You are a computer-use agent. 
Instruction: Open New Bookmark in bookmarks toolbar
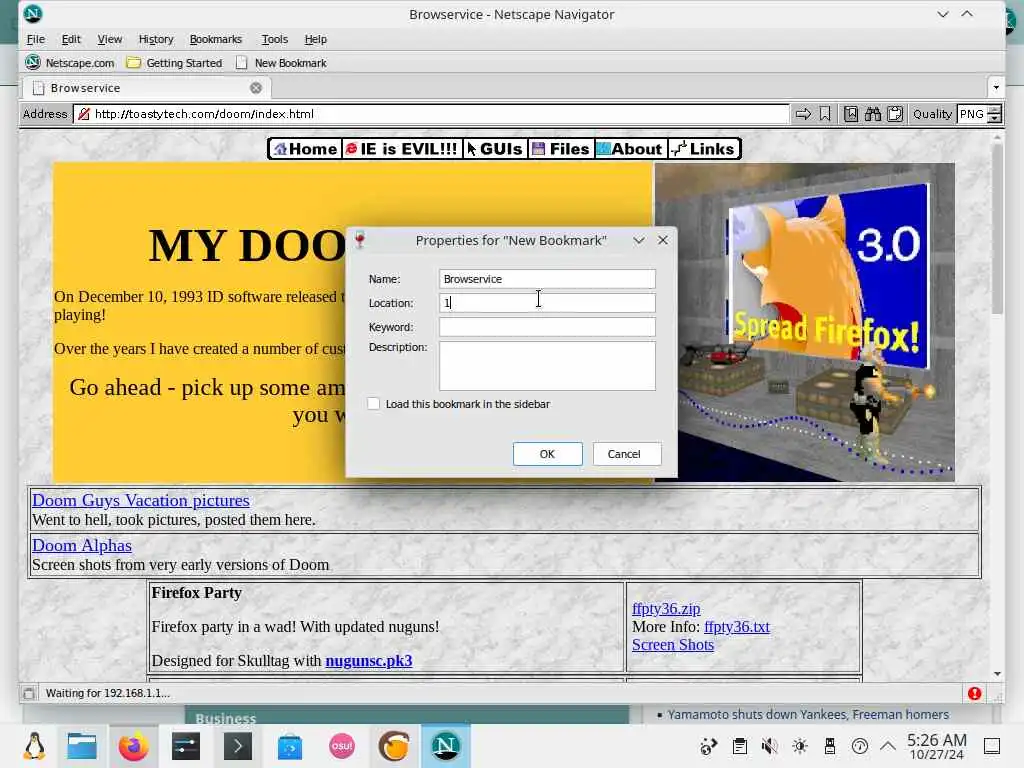click(x=281, y=63)
